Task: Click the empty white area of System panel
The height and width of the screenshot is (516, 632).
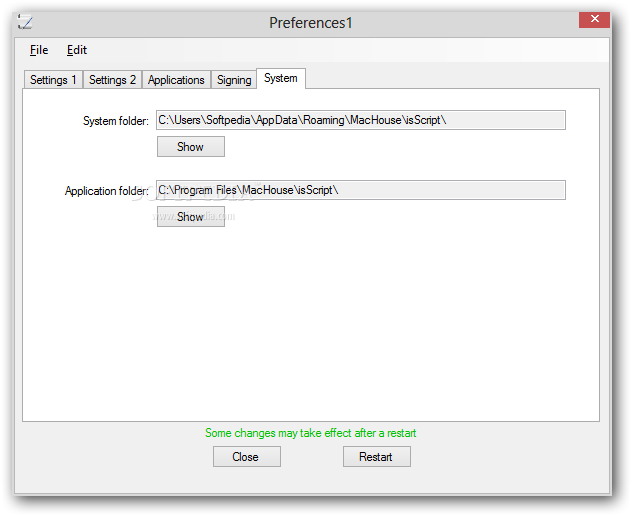Action: [x=311, y=322]
